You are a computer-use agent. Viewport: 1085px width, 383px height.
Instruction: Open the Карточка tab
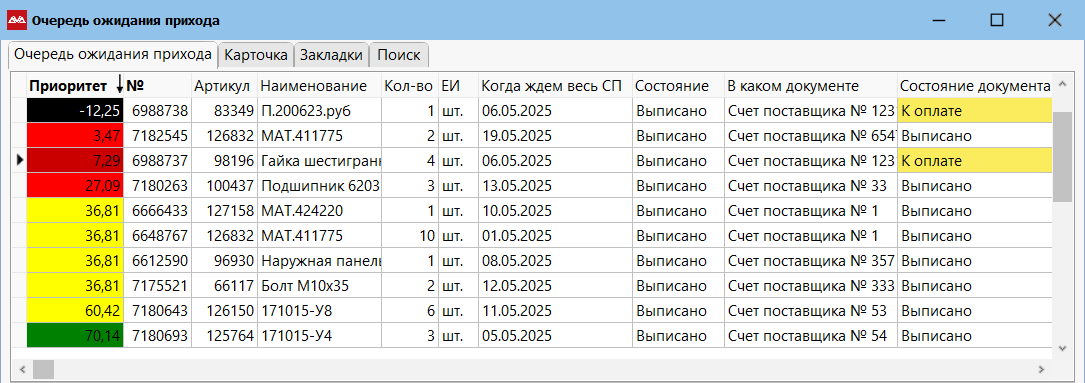pos(256,55)
